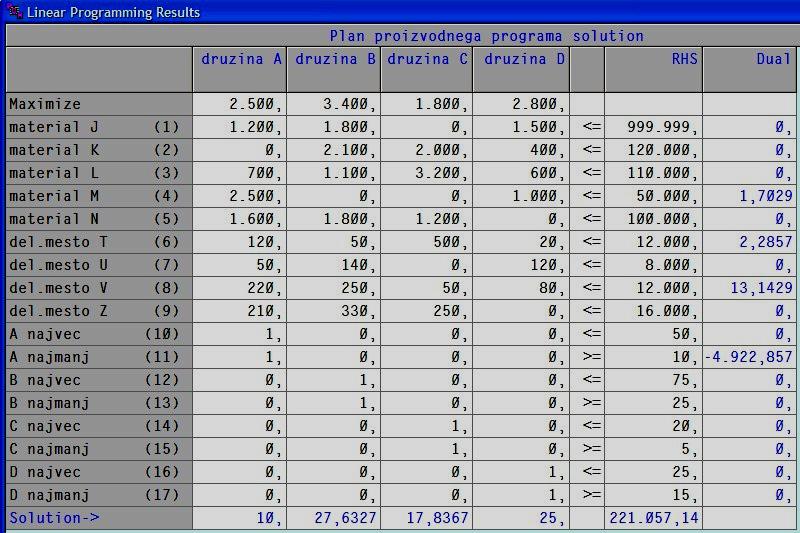Image resolution: width=800 pixels, height=533 pixels.
Task: Click the RHS value 5 of C najmanj
Action: (654, 449)
